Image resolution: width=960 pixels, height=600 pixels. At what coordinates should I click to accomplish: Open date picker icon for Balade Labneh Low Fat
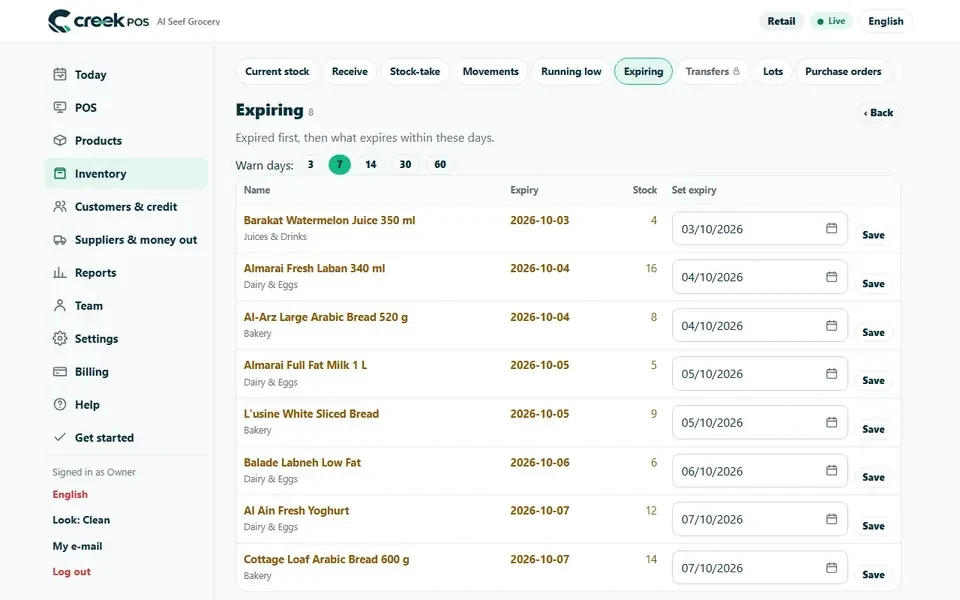point(831,470)
